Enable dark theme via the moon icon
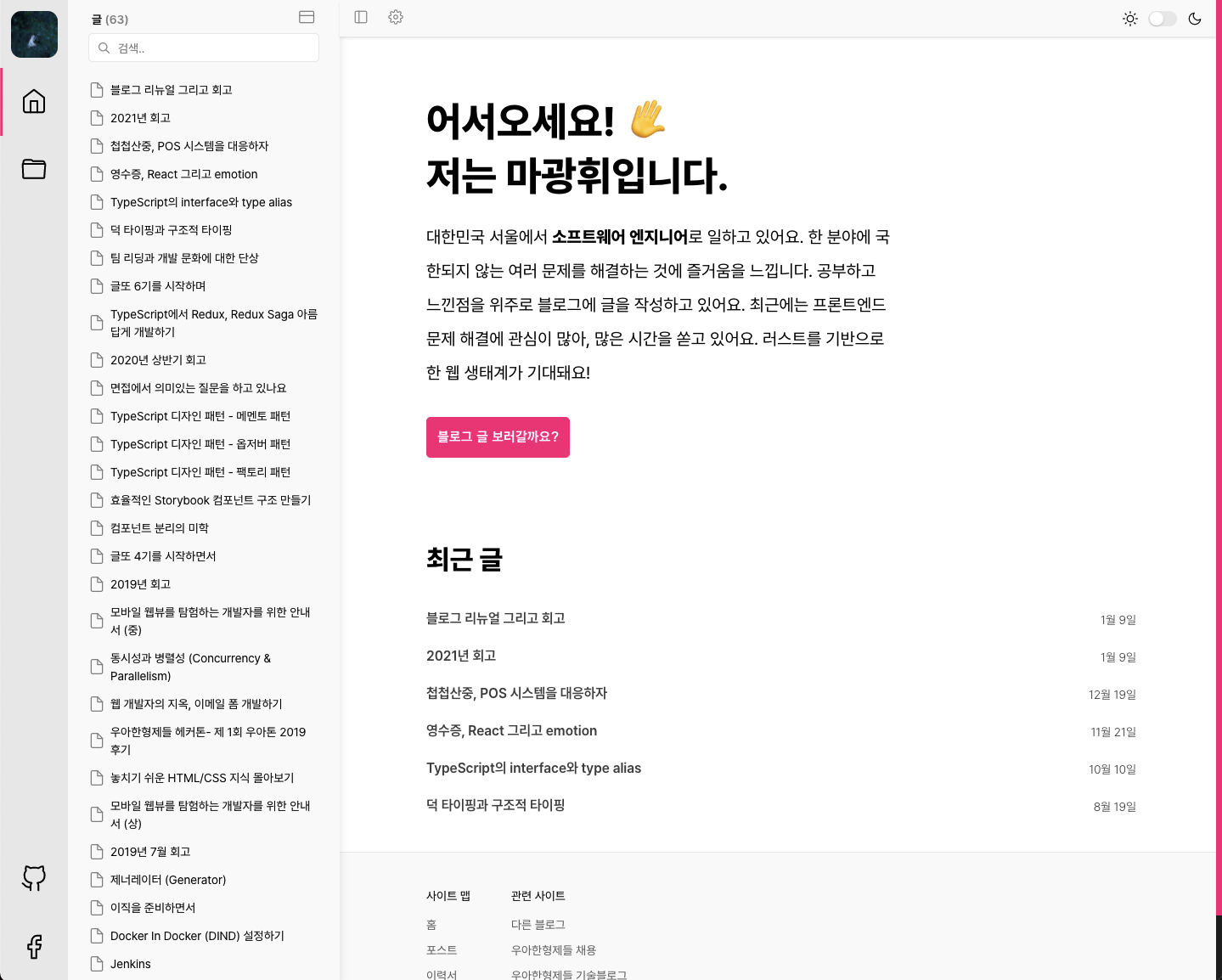The height and width of the screenshot is (980, 1222). click(x=1194, y=17)
